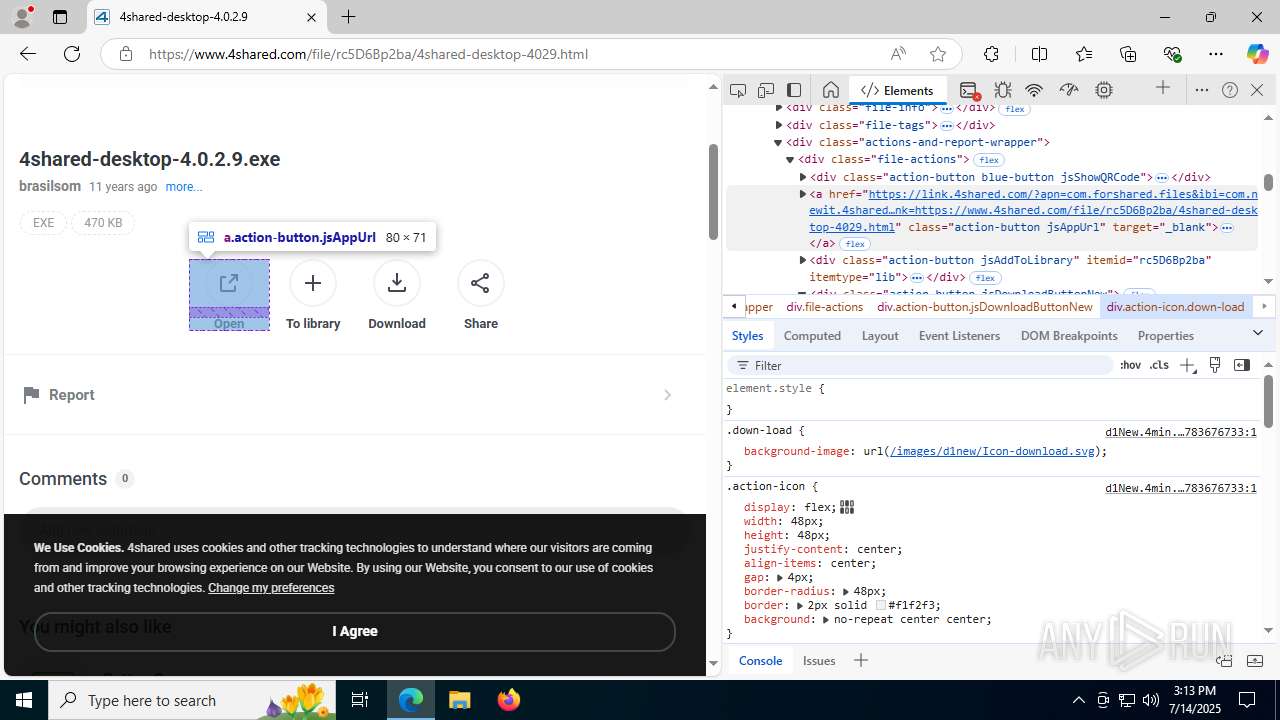Open Icon-download.svg URL link in styles
This screenshot has width=1280, height=720.
coord(992,451)
